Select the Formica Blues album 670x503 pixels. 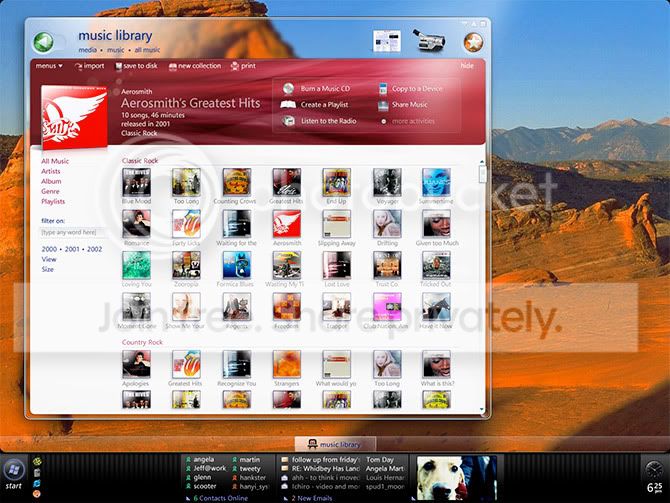coord(235,269)
